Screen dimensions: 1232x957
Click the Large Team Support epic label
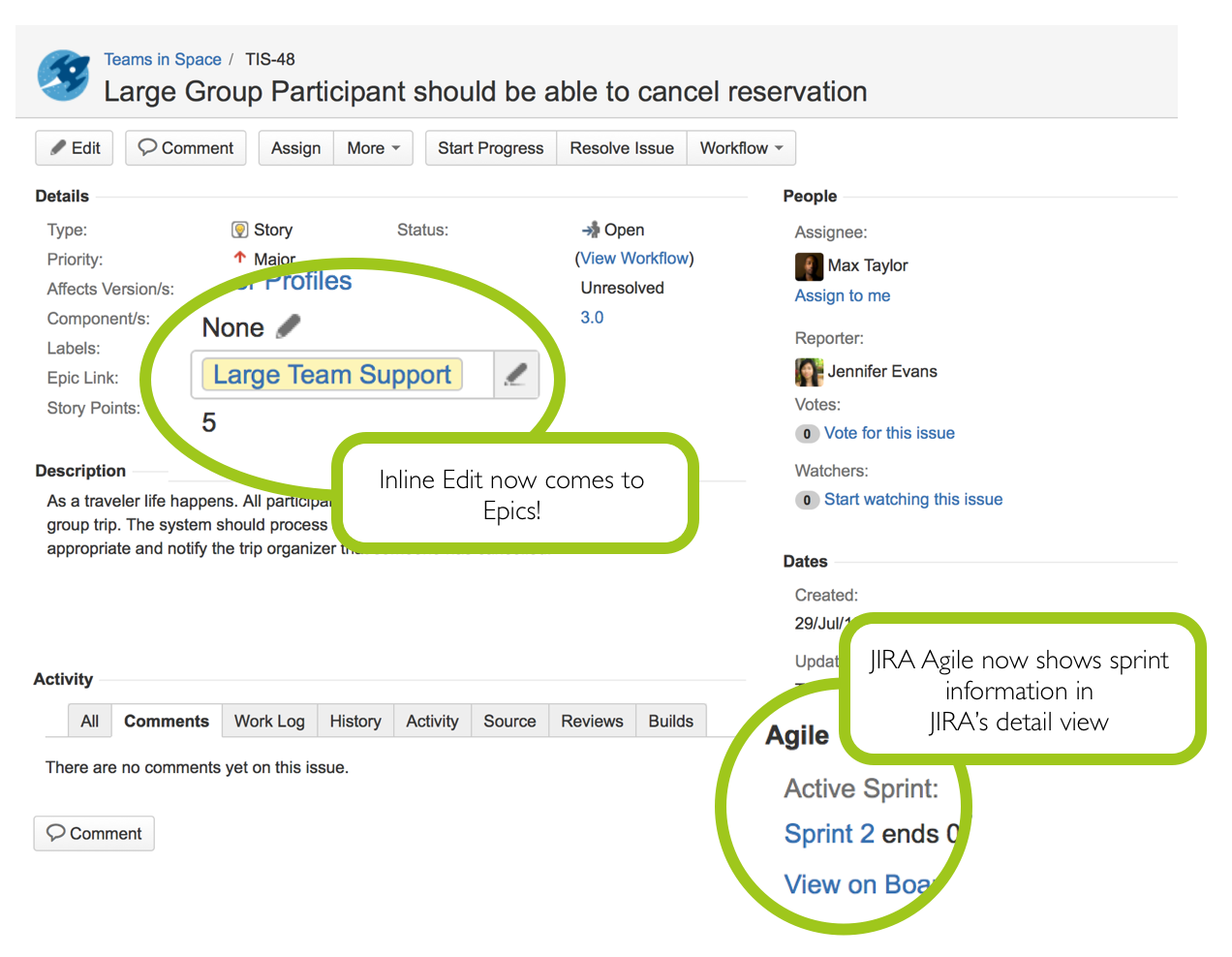pyautogui.click(x=332, y=375)
